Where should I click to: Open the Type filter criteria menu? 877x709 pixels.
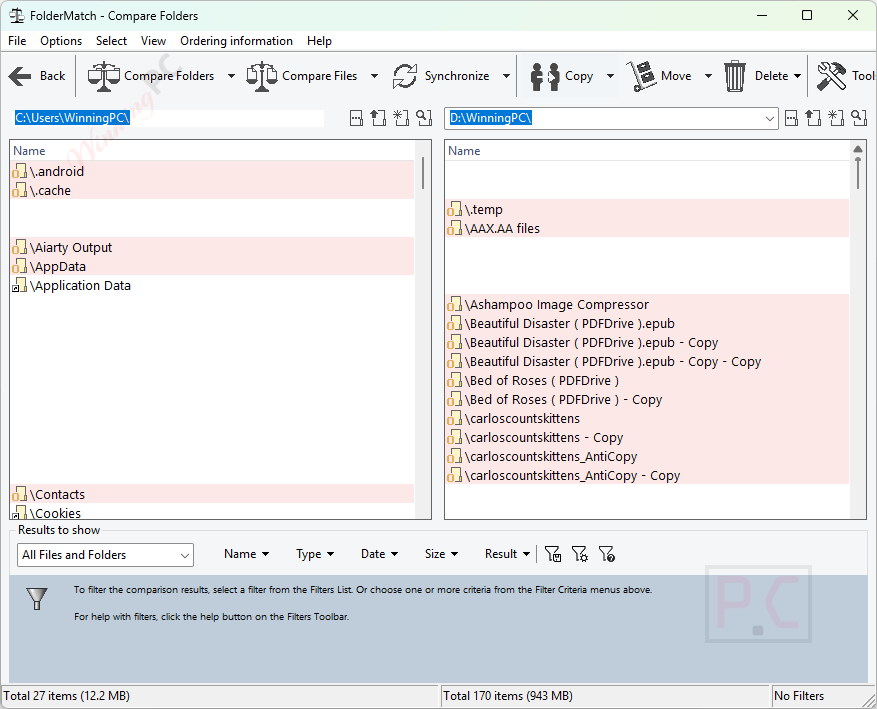[315, 554]
